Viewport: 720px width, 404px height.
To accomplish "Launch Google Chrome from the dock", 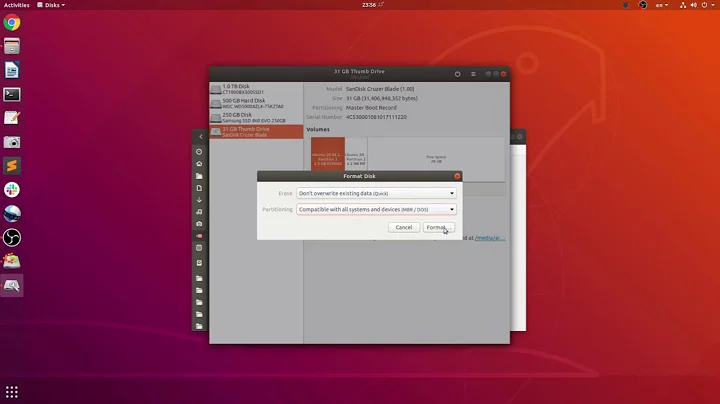I will (x=12, y=22).
